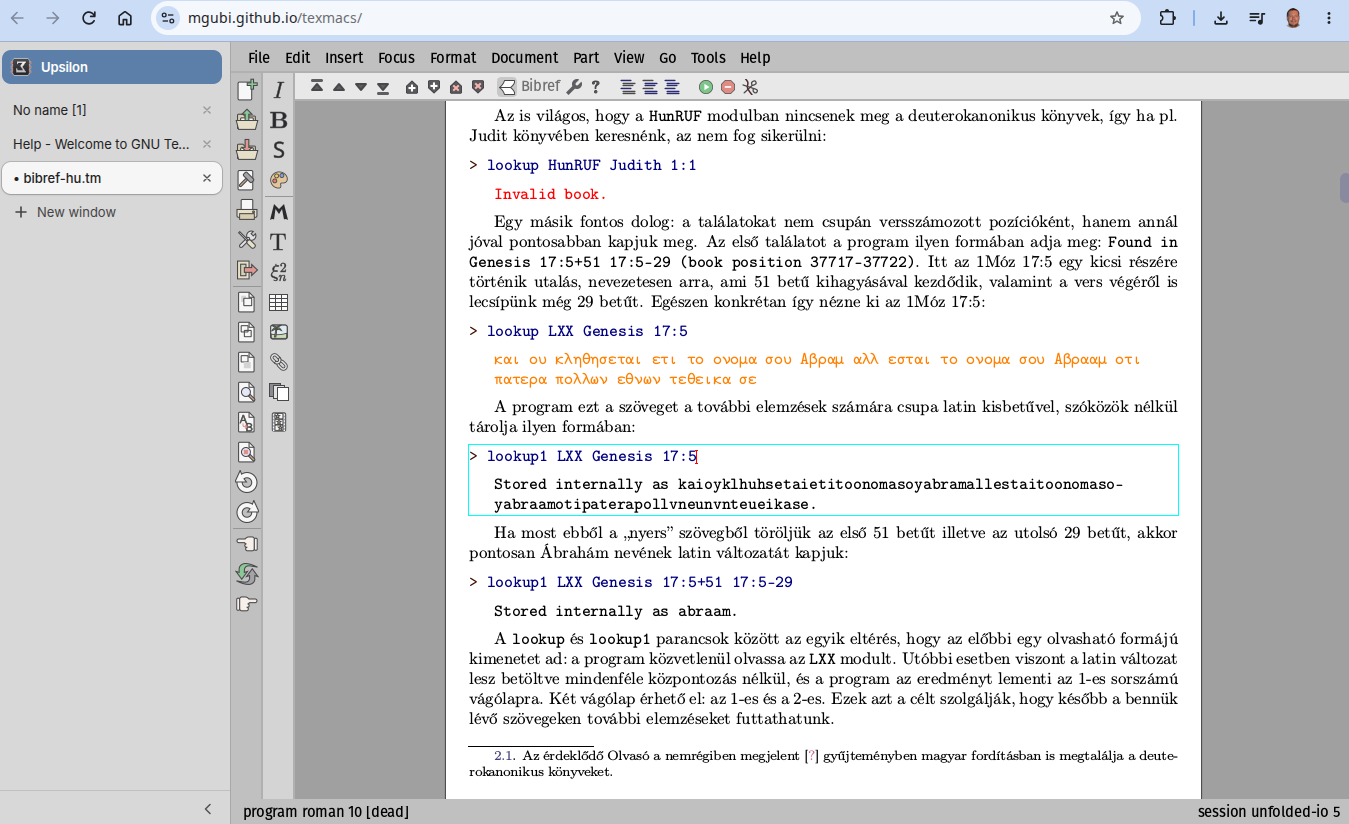Screen dimensions: 1349x824
Task: Undo with the counterclockwise arrow icon
Action: point(247,482)
